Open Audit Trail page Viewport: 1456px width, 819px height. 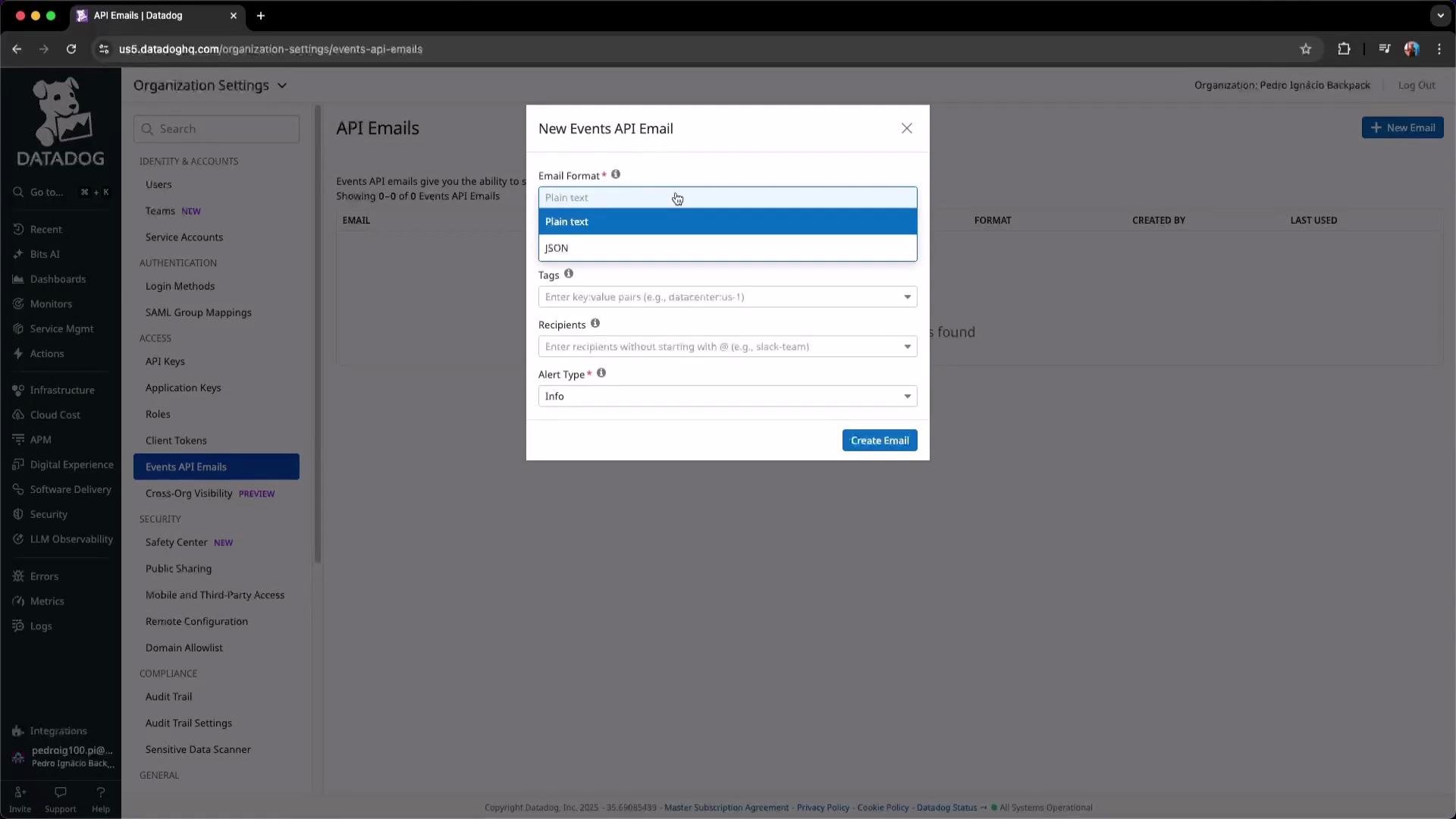coord(168,697)
